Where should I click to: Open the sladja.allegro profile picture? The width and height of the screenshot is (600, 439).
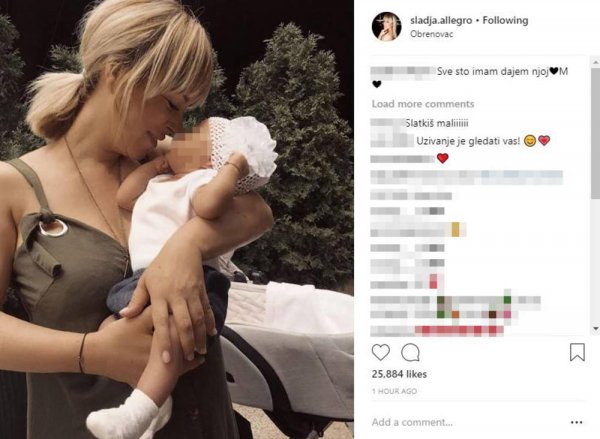[386, 26]
